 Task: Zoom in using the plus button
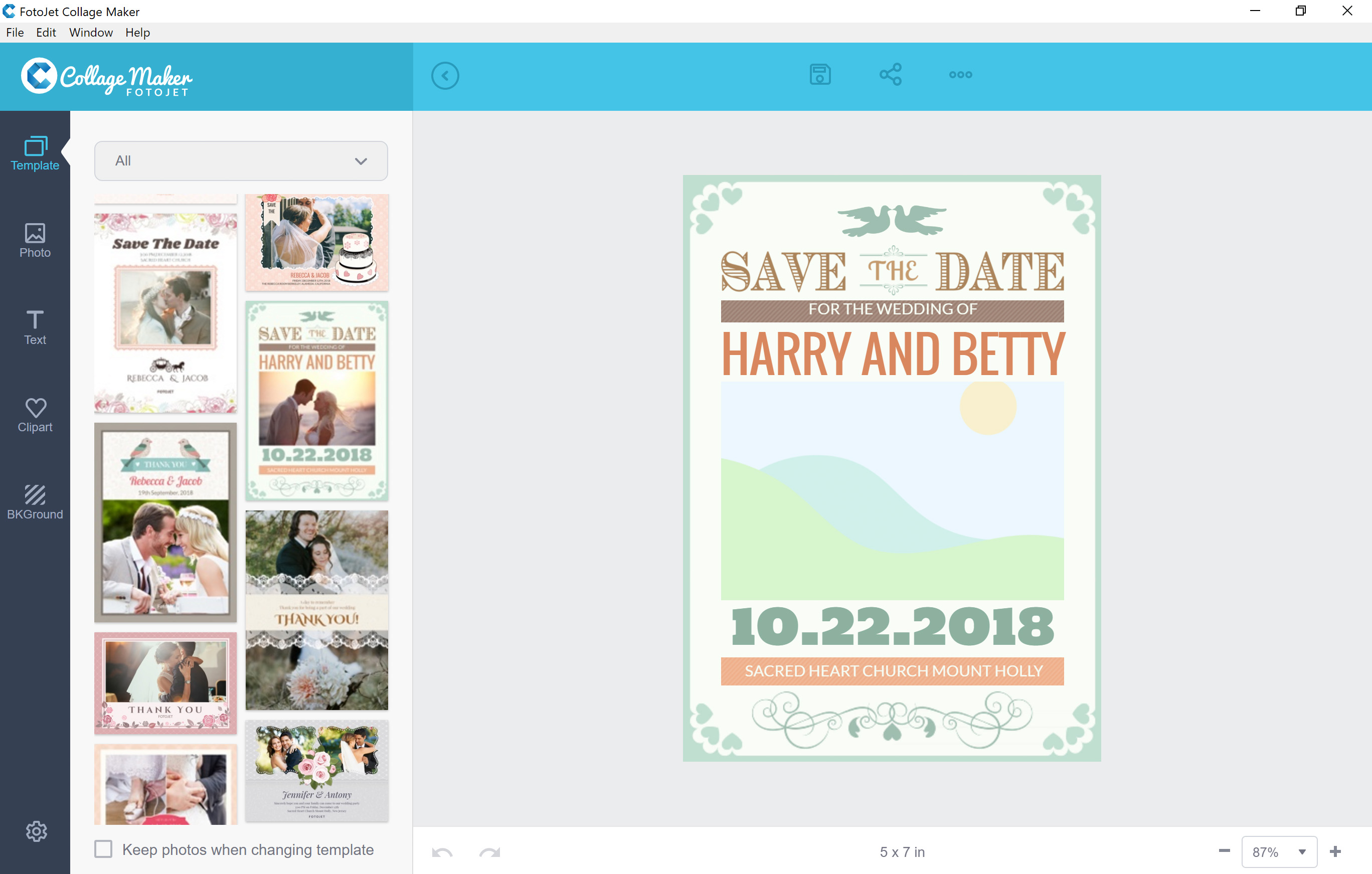1335,852
